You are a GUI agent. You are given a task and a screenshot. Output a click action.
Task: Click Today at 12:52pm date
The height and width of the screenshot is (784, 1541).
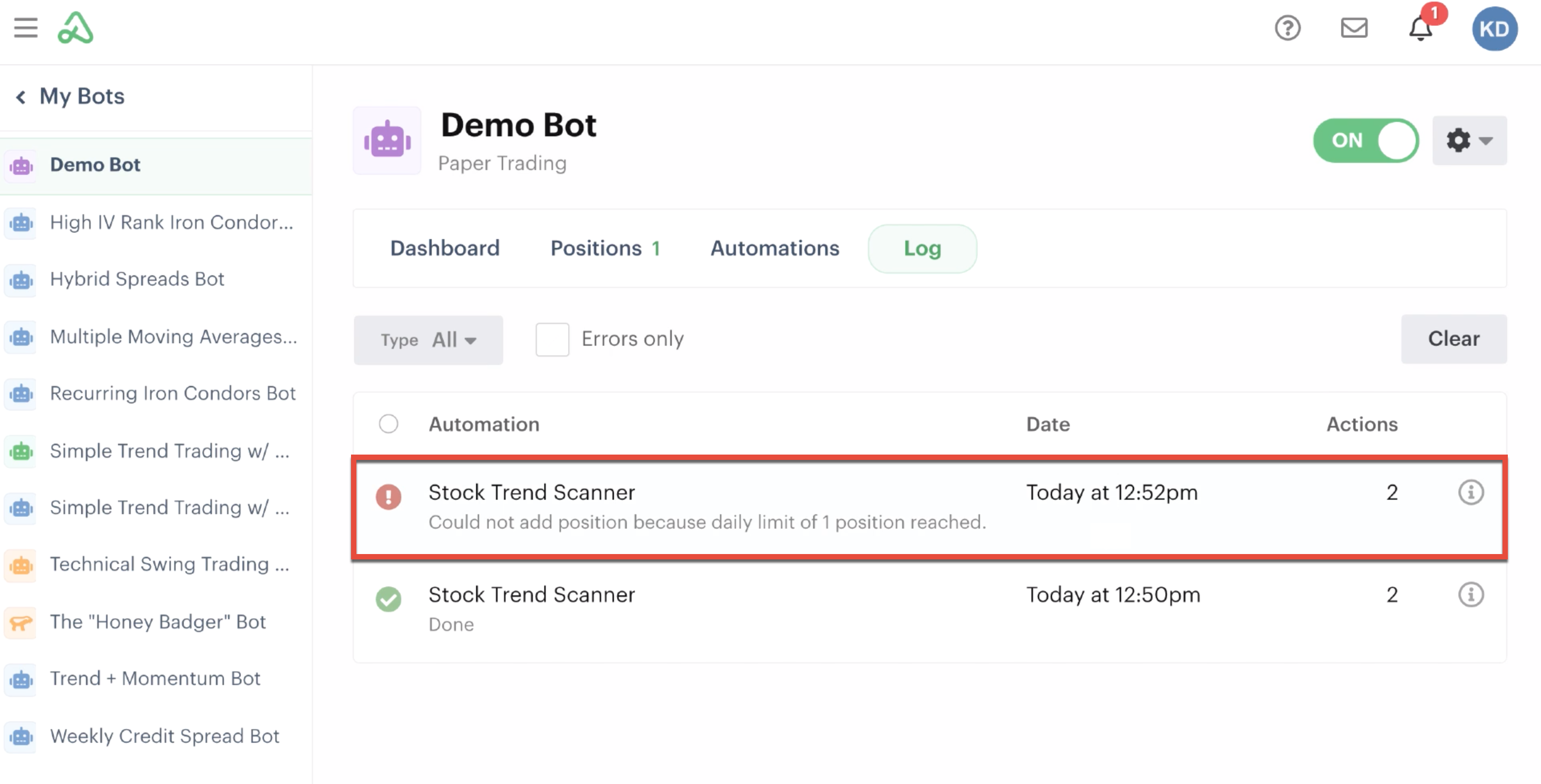click(x=1112, y=493)
